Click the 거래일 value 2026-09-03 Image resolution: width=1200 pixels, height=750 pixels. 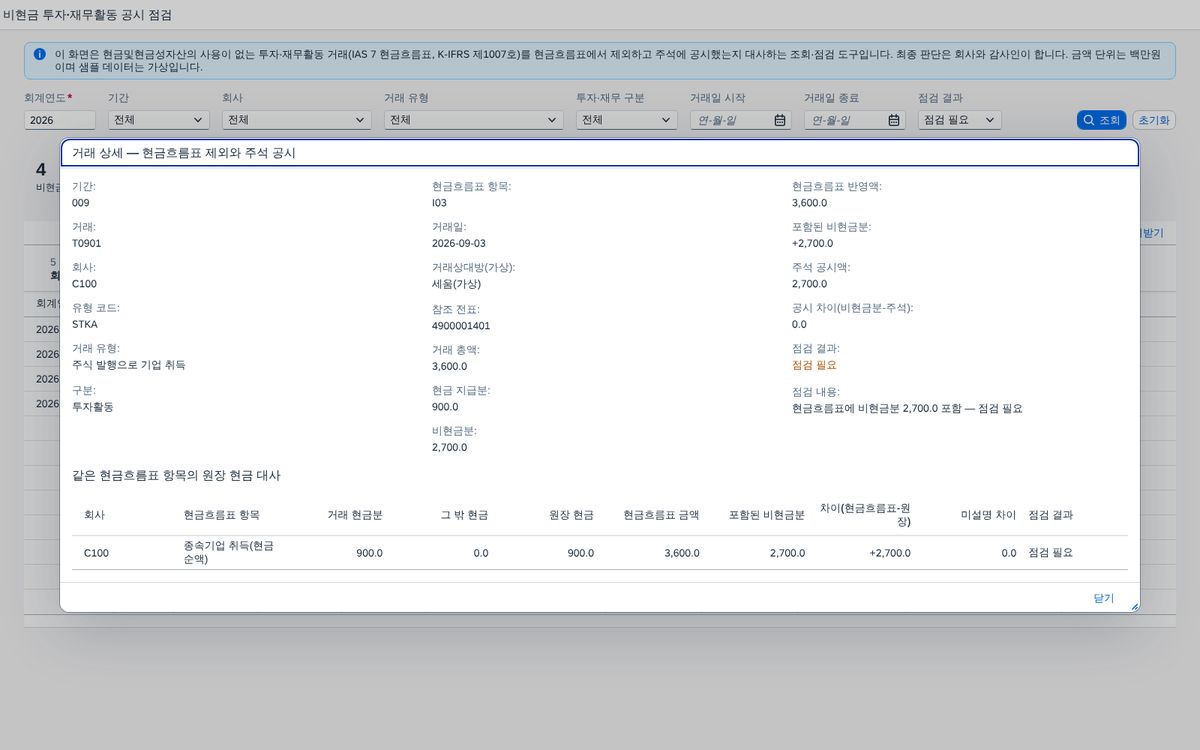pos(459,243)
